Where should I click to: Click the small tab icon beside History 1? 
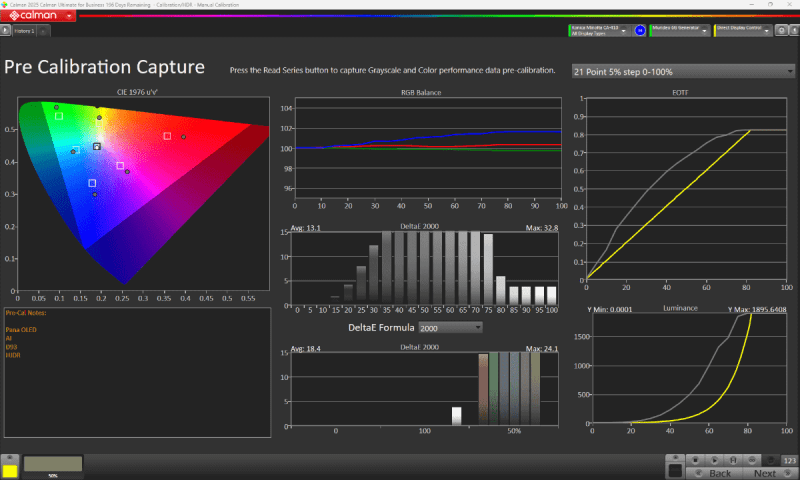click(x=42, y=31)
